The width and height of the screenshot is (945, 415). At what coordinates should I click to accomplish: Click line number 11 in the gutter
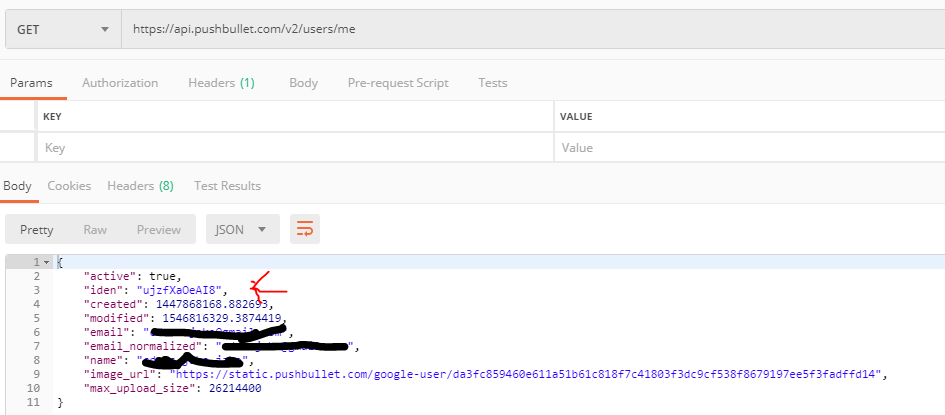[34, 402]
